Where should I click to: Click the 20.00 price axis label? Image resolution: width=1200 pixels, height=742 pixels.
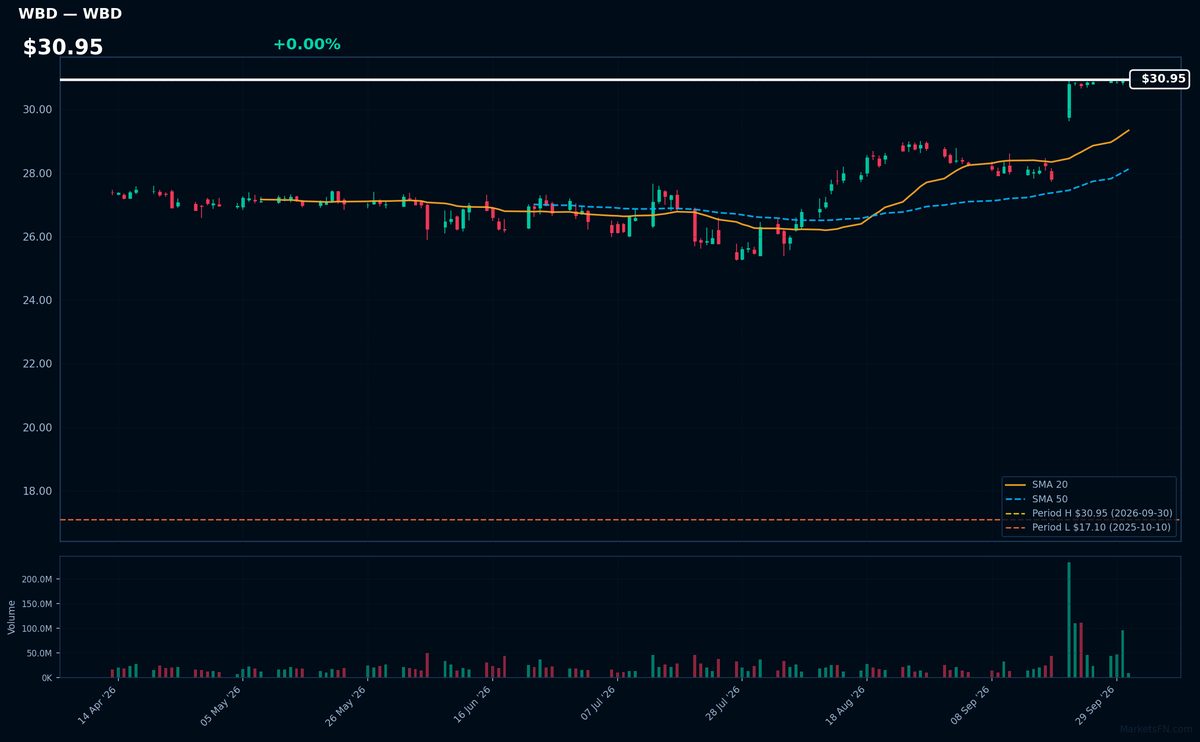click(39, 428)
